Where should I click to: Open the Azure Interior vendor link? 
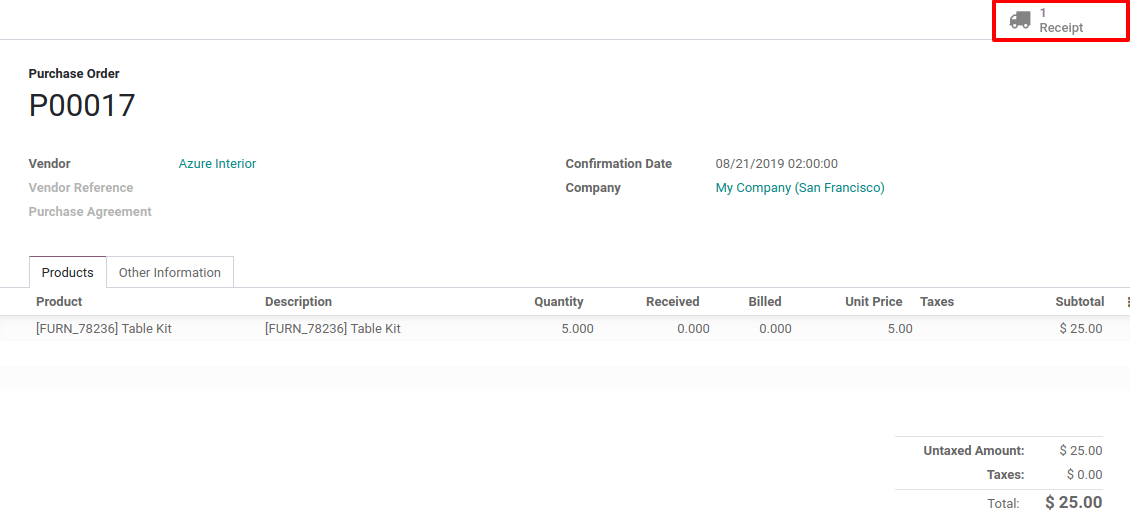217,164
